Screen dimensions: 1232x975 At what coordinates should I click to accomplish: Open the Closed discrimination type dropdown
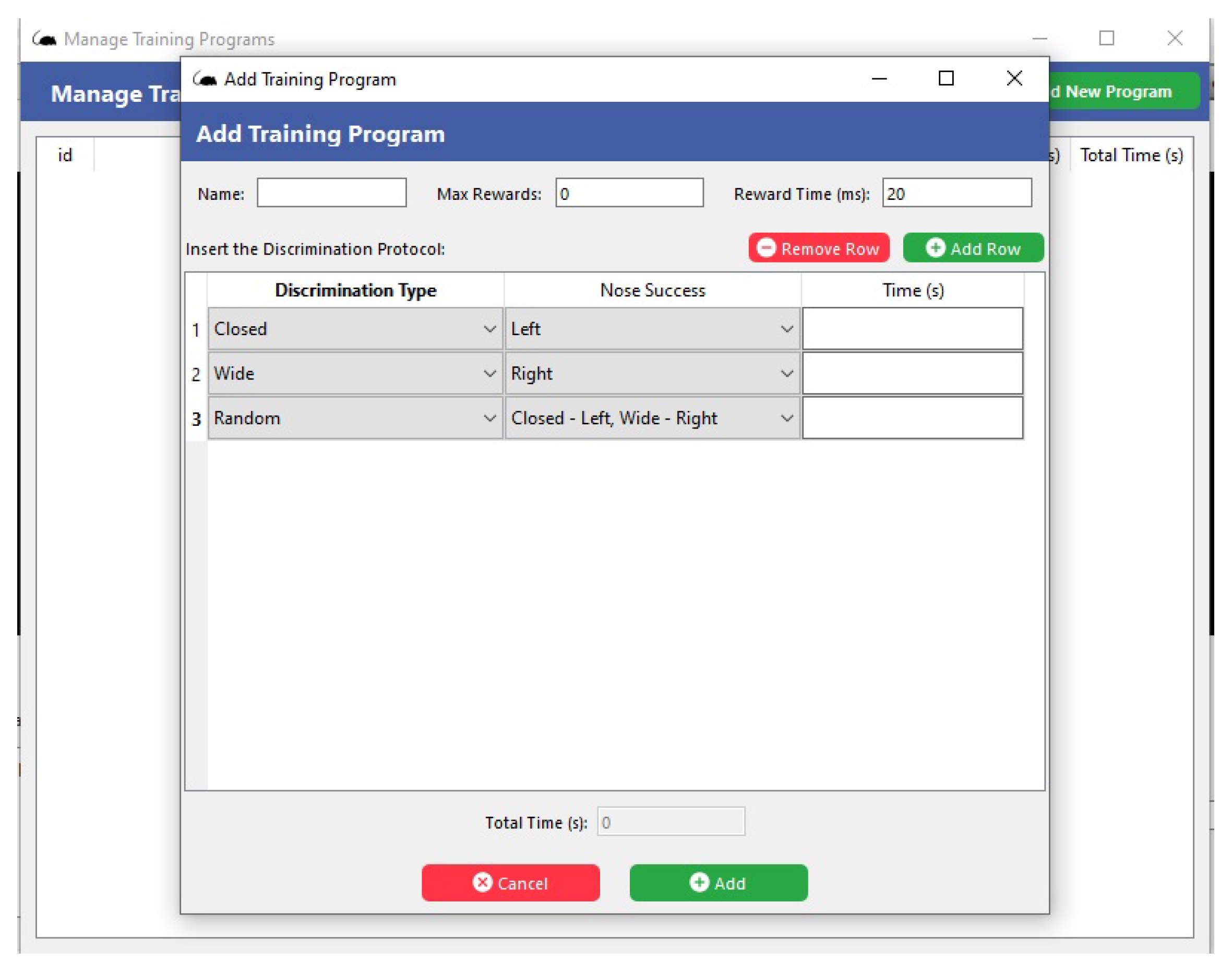pos(489,329)
